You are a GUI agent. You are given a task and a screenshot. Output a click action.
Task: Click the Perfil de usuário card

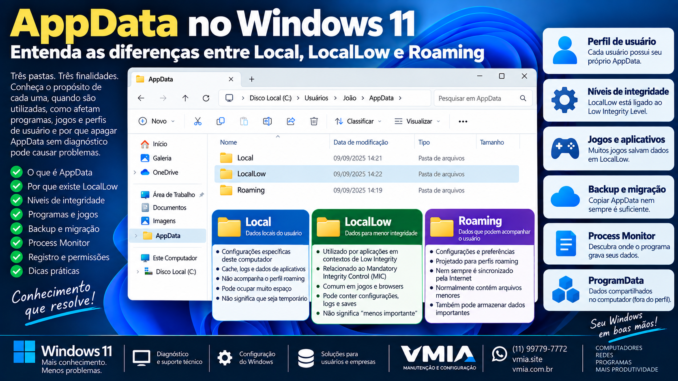click(x=608, y=51)
